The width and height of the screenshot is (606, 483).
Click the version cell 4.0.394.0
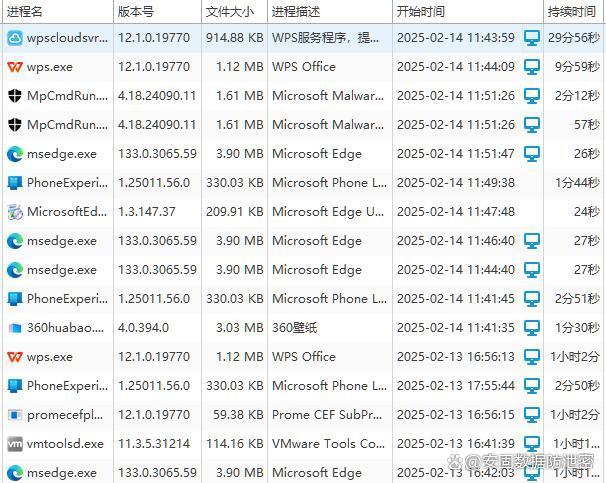143,328
